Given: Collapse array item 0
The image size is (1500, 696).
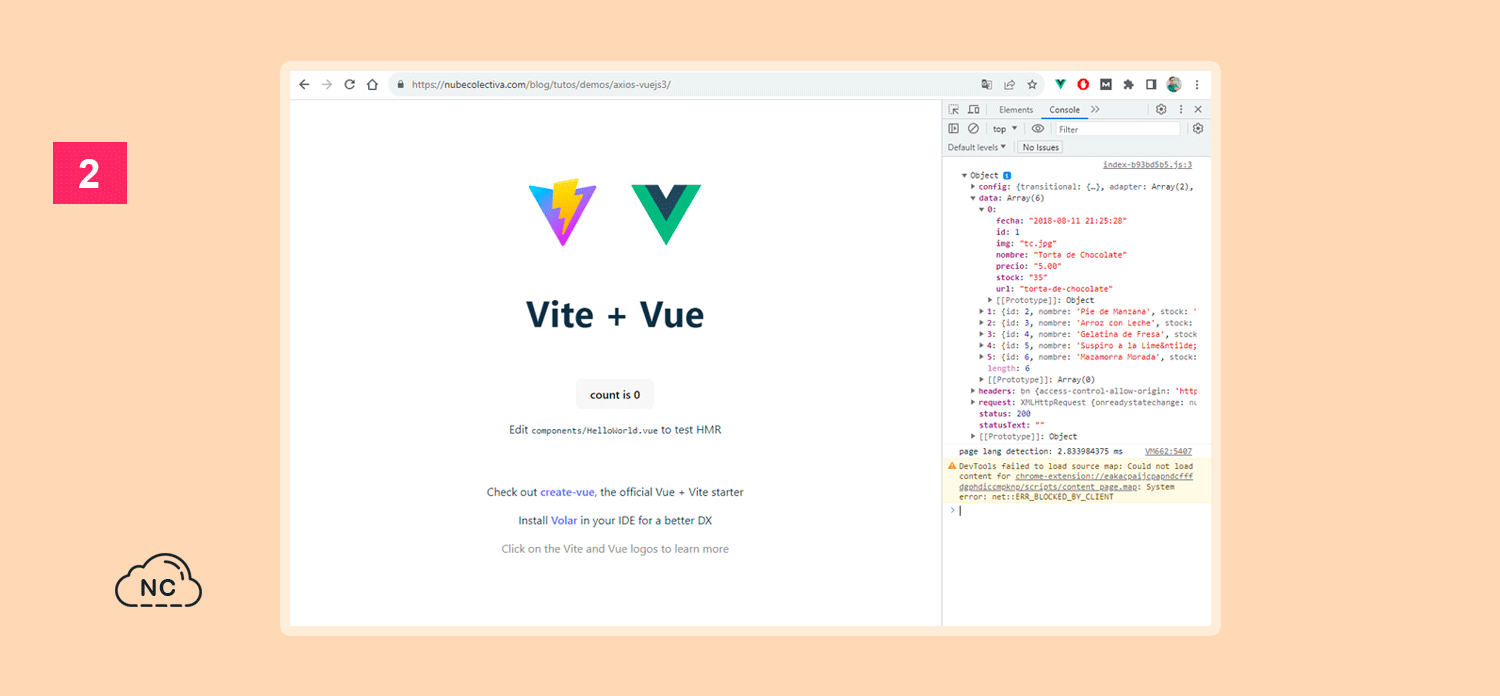Looking at the screenshot, I should tap(981, 209).
